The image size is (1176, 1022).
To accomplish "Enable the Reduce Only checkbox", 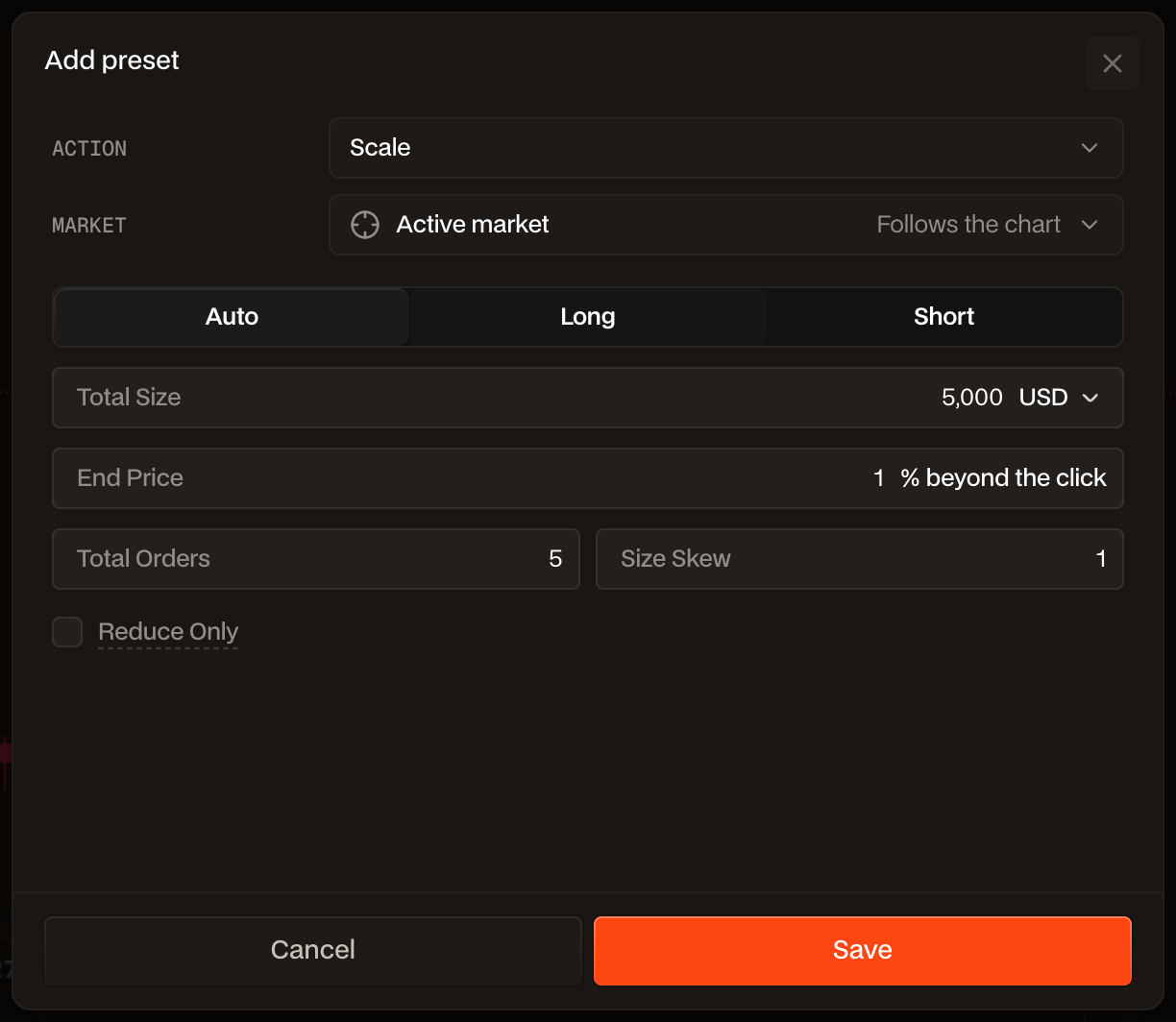I will [x=67, y=632].
